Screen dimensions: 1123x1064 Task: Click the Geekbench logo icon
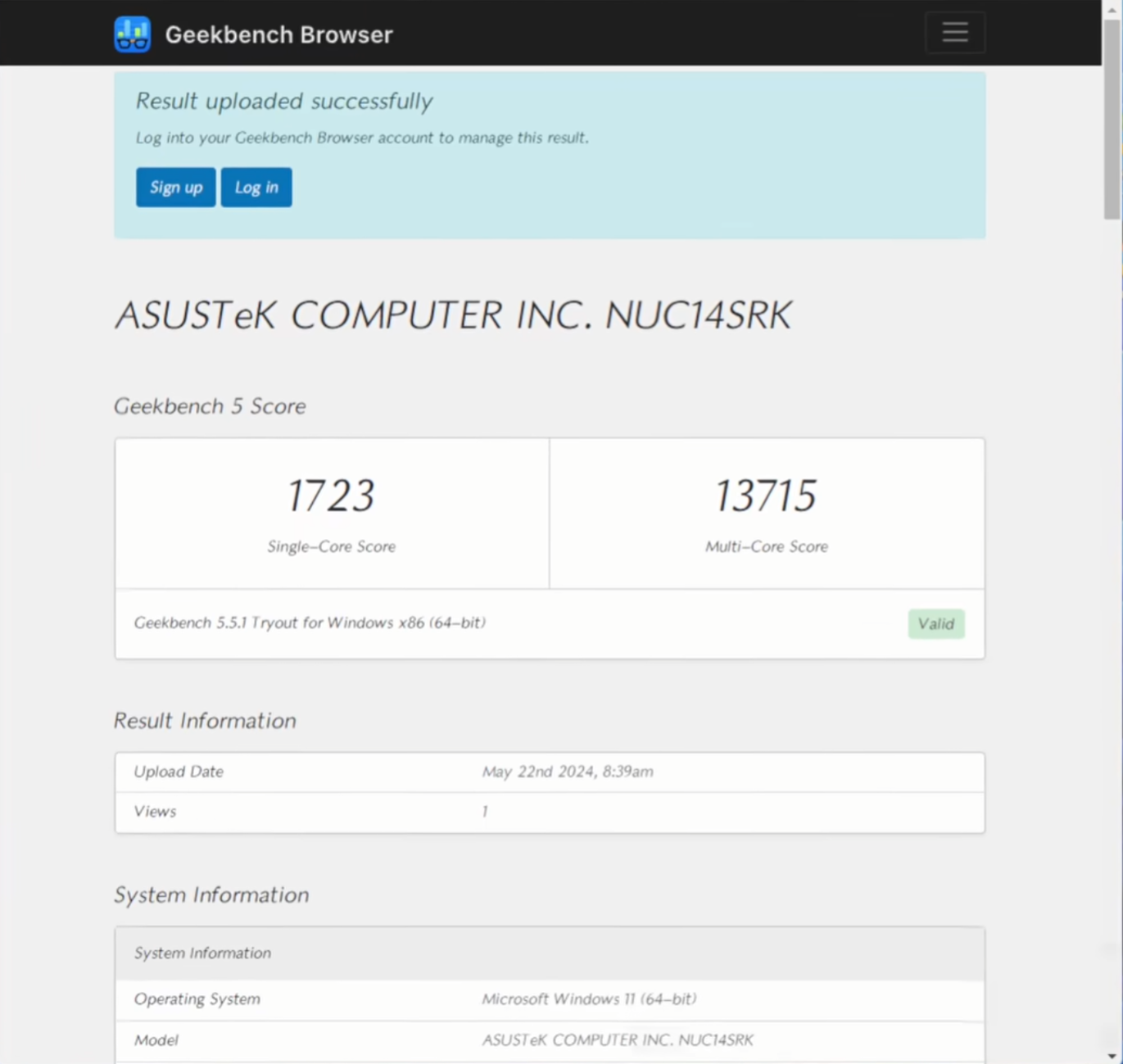click(x=132, y=34)
